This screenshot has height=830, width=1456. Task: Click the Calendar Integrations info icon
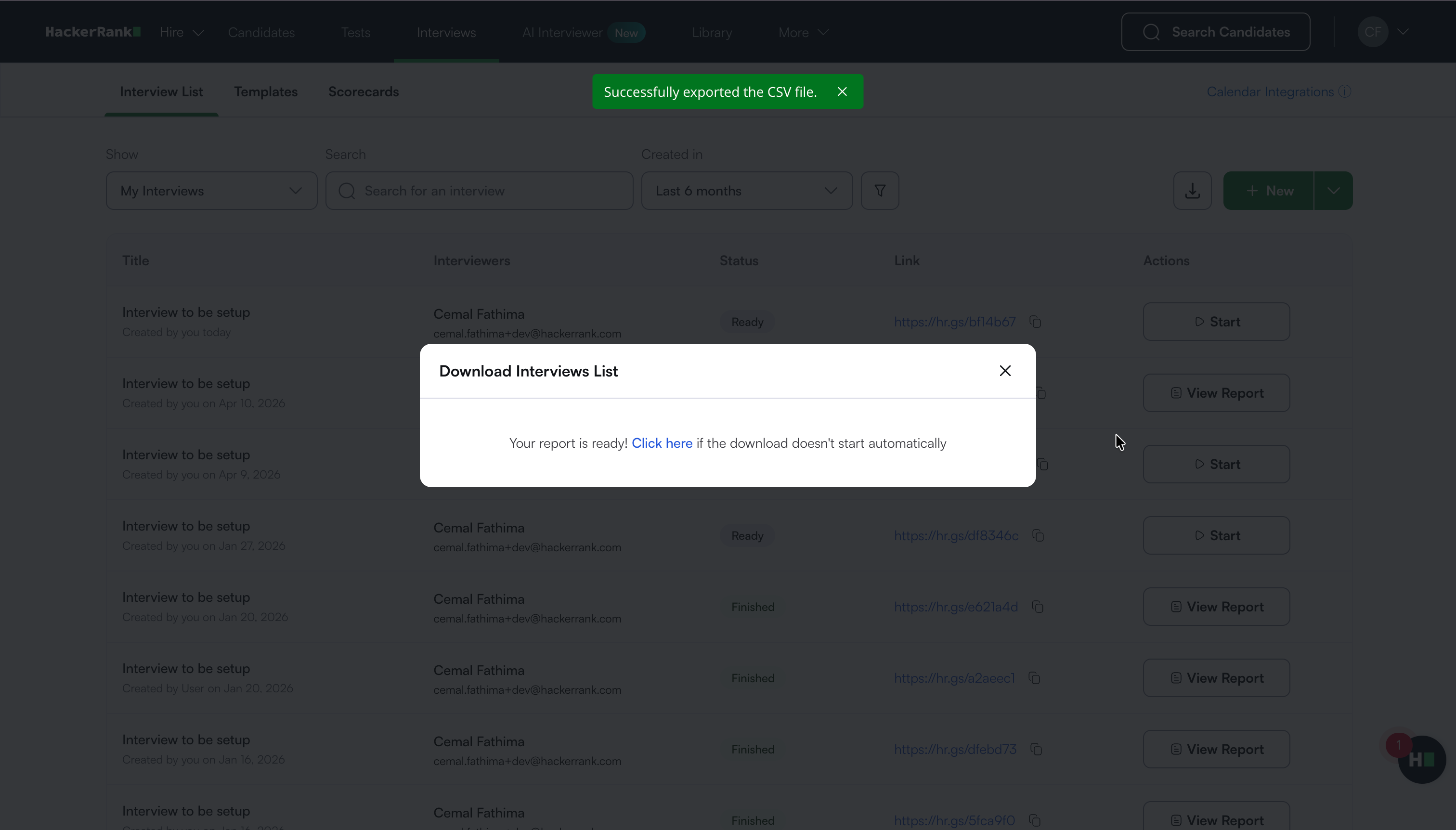[x=1345, y=92]
